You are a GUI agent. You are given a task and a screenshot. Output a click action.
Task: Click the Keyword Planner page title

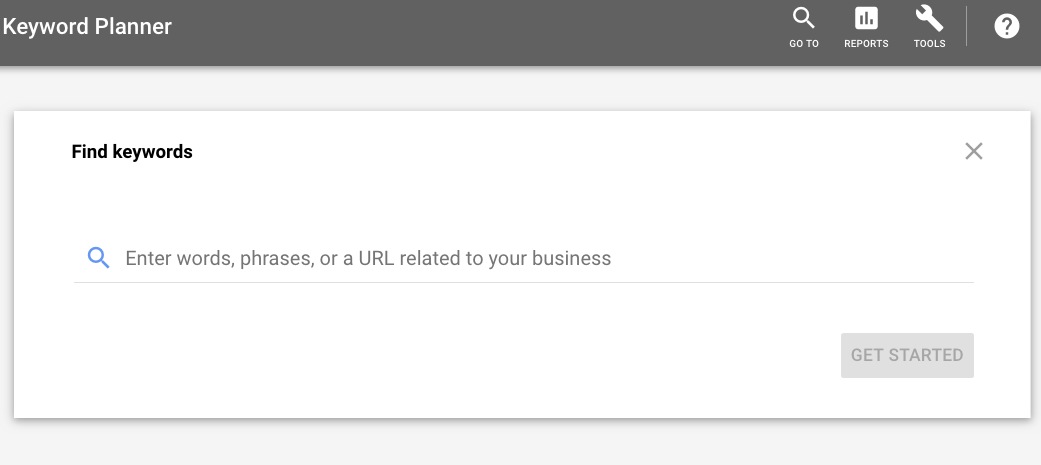(x=87, y=27)
